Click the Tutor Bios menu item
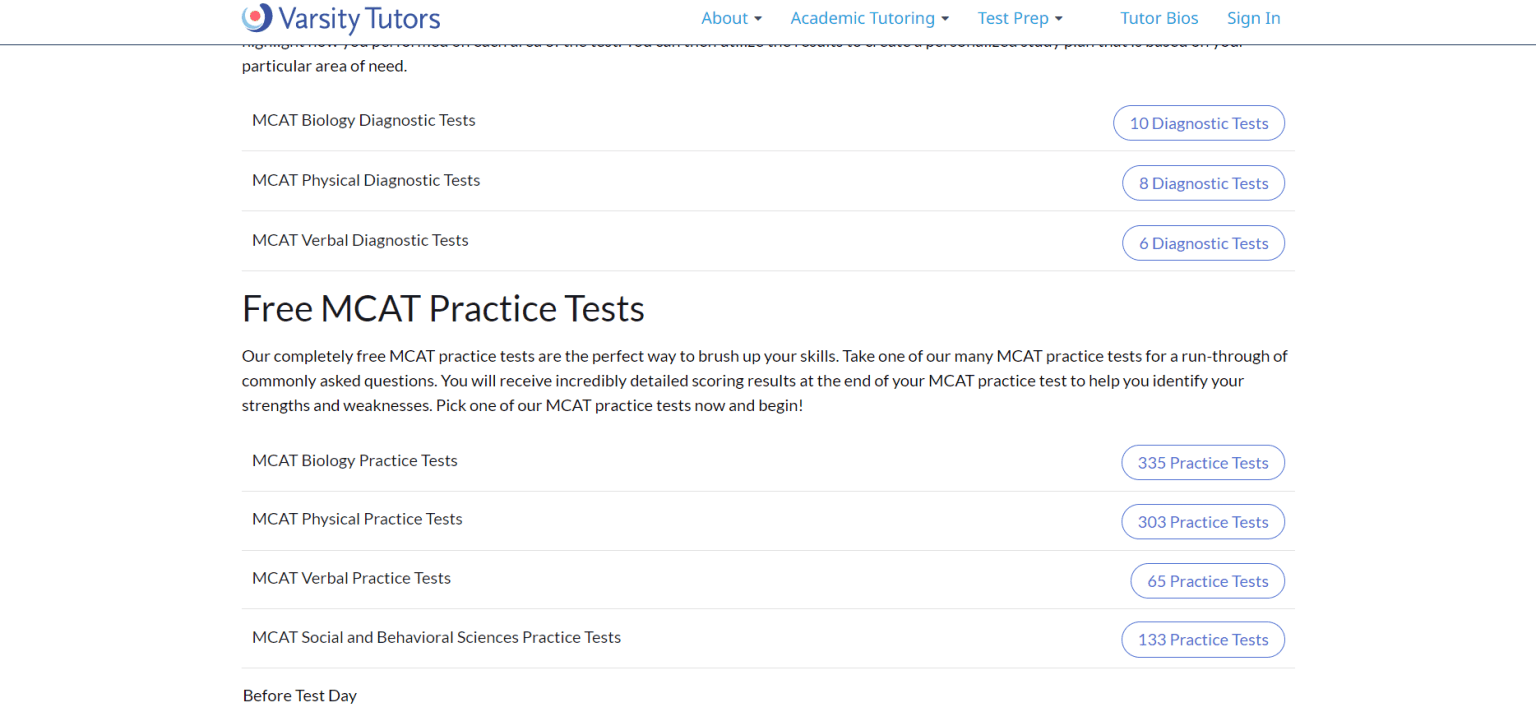The width and height of the screenshot is (1536, 721). click(x=1159, y=18)
